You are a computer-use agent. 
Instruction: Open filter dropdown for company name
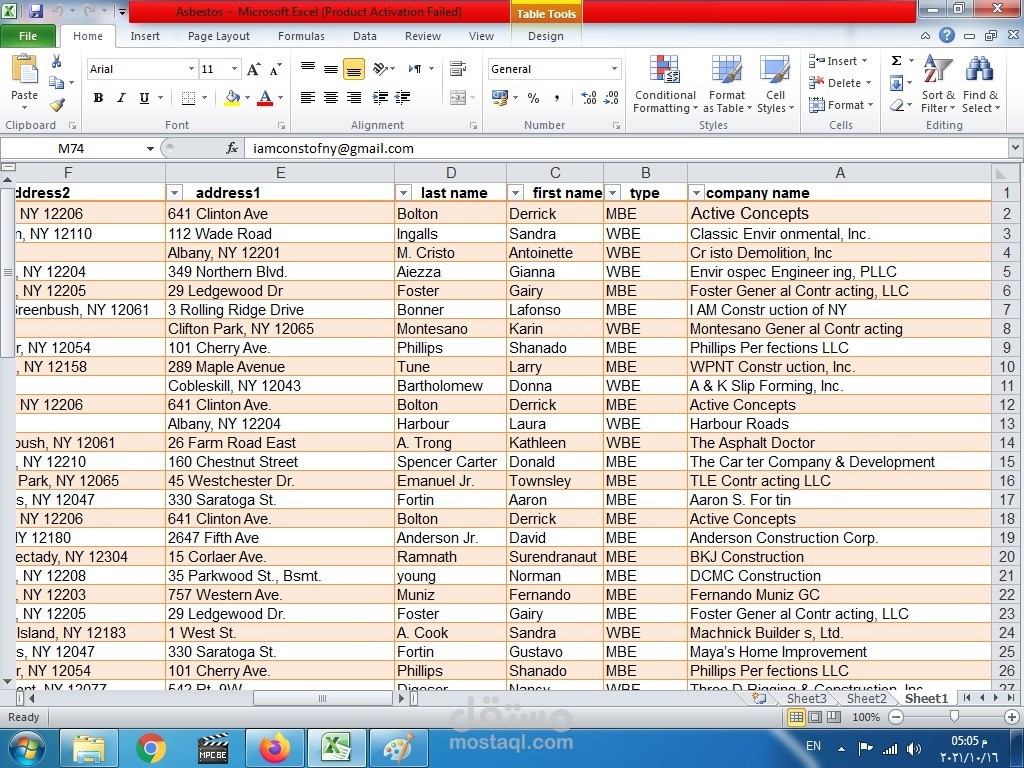[696, 193]
